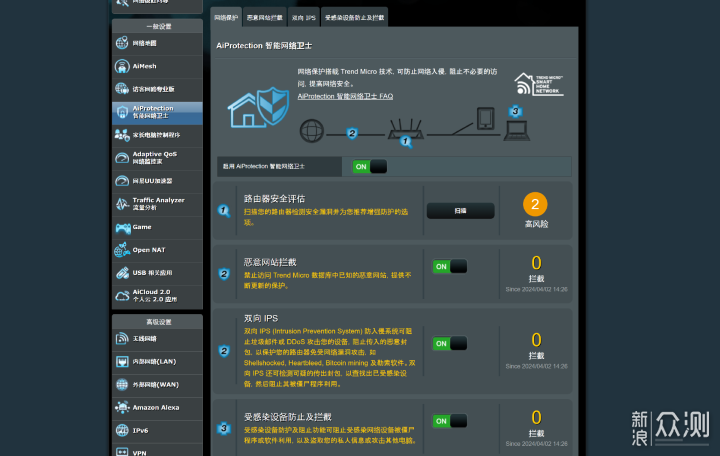Click the tablet device icon in the diagram
Screen dimensions: 720x456
[485, 118]
